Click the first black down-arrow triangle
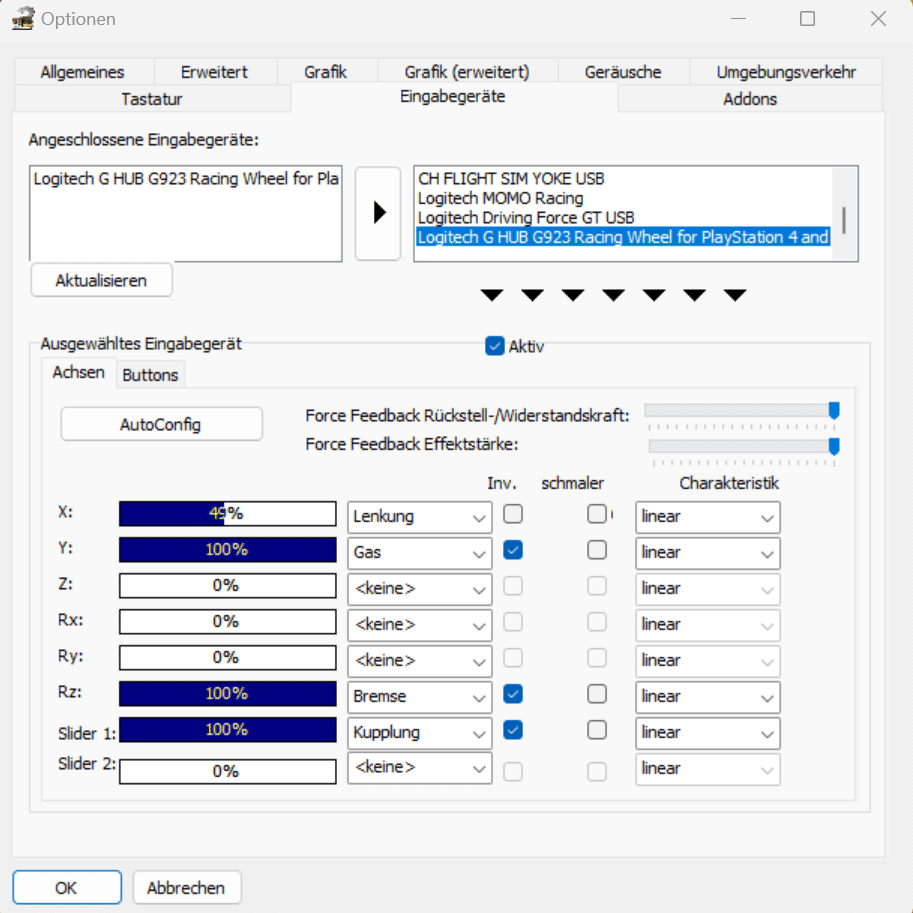Viewport: 913px width, 913px height. (491, 295)
